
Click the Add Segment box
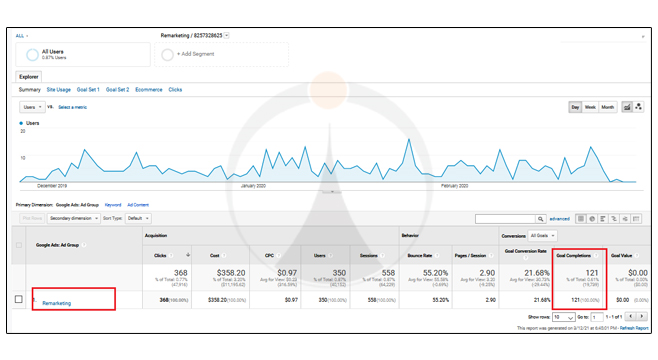pos(222,54)
